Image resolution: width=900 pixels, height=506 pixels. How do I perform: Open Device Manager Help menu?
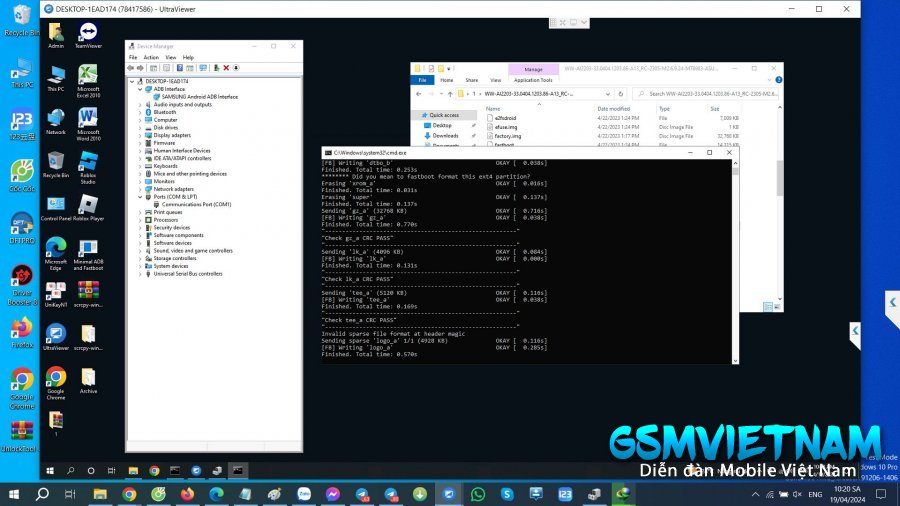tap(188, 57)
